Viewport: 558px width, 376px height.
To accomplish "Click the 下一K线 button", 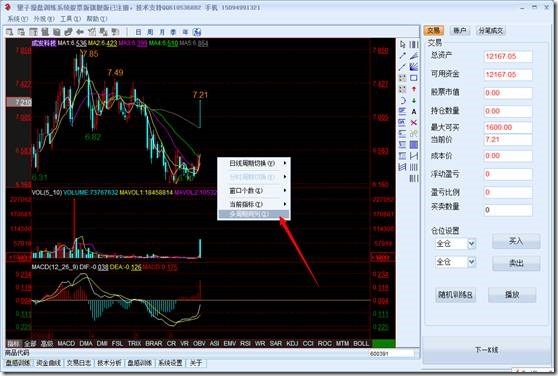I will click(x=486, y=350).
